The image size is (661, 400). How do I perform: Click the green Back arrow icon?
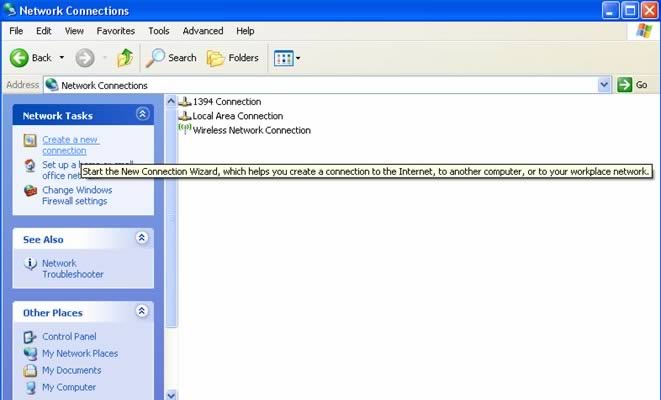(x=19, y=58)
